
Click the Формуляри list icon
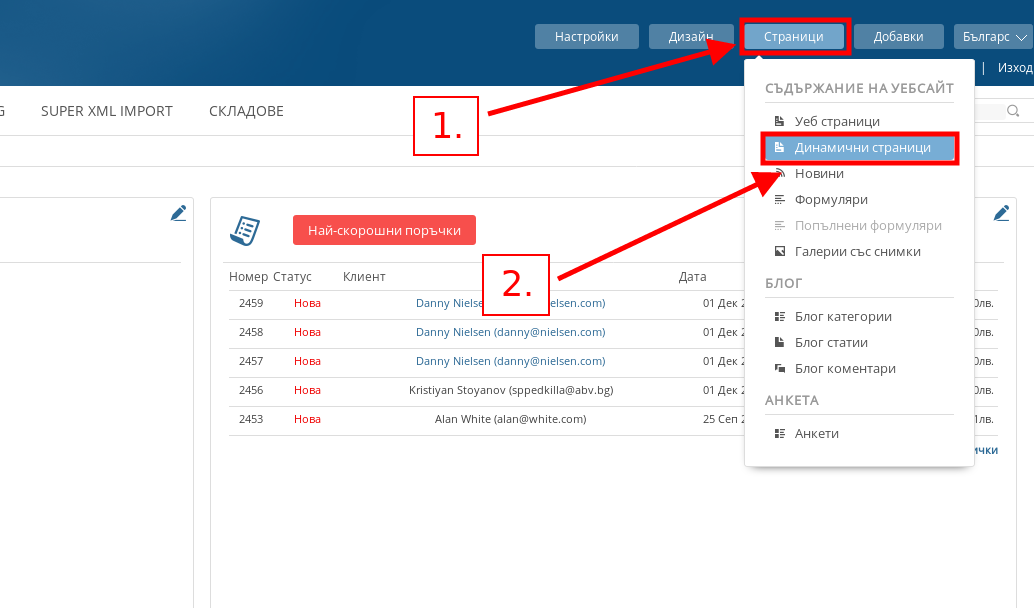[x=780, y=199]
